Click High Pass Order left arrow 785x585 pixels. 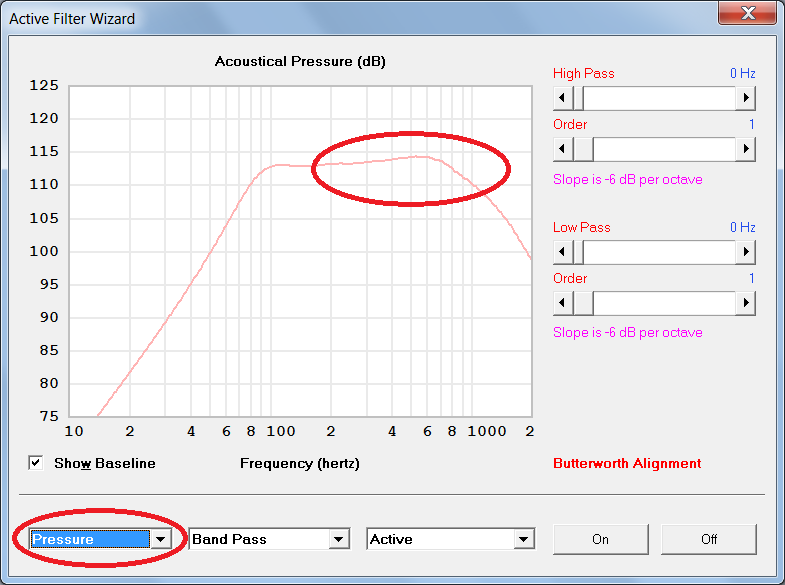pyautogui.click(x=563, y=149)
